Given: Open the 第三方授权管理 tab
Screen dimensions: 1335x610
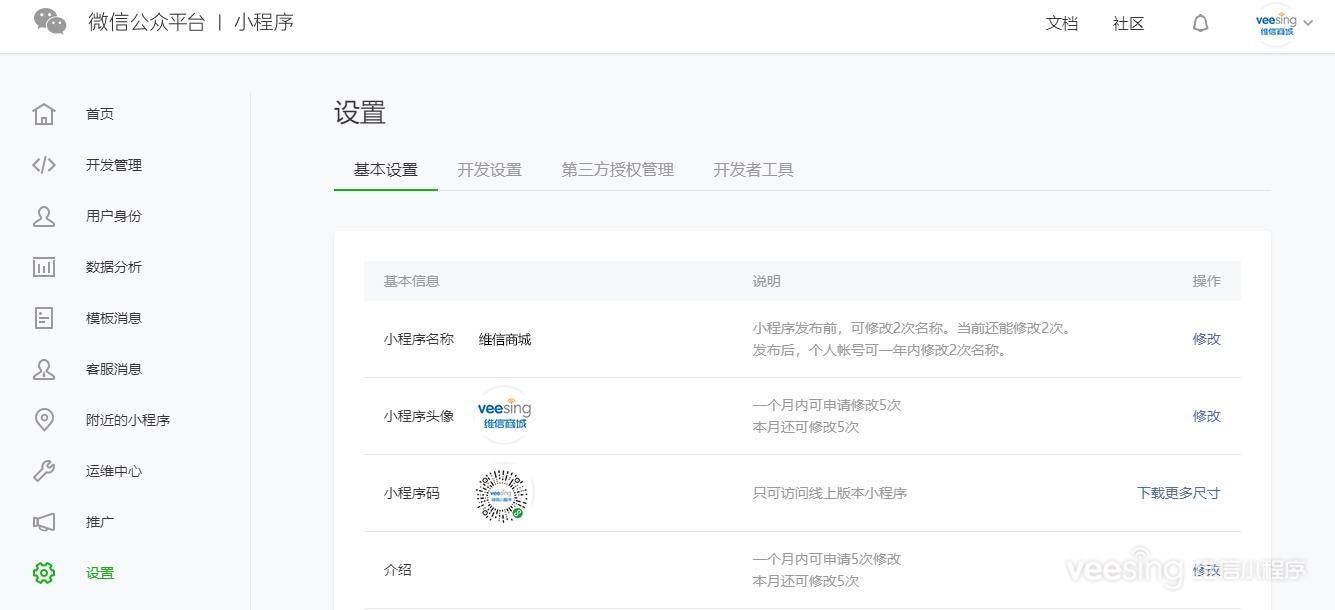Looking at the screenshot, I should click(617, 170).
